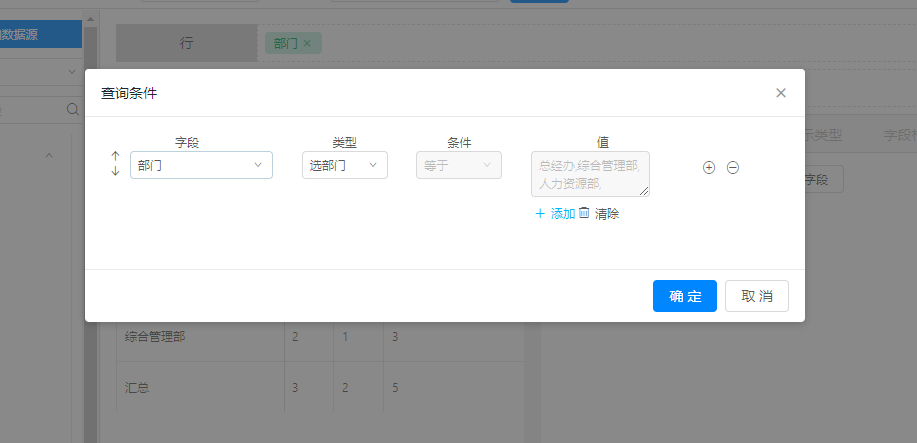Select the 数据源 tab in the left sidebar

coord(40,34)
